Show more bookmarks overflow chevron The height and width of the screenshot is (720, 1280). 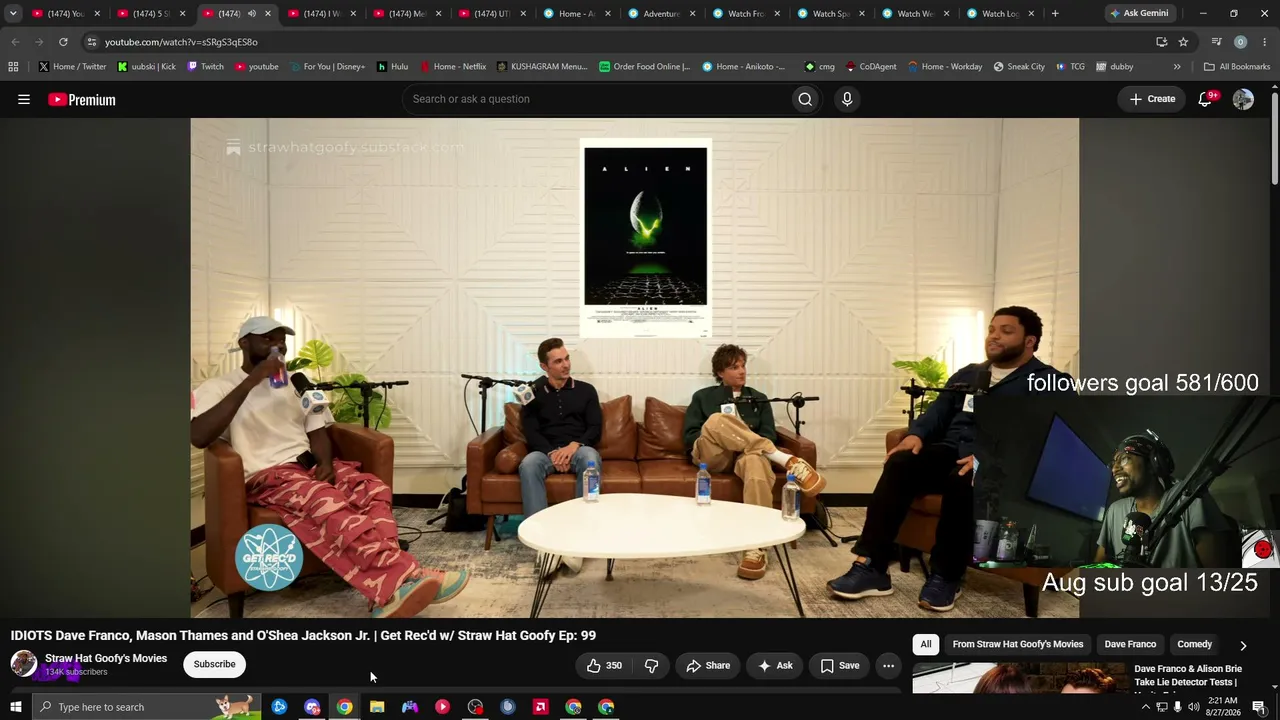(1177, 67)
